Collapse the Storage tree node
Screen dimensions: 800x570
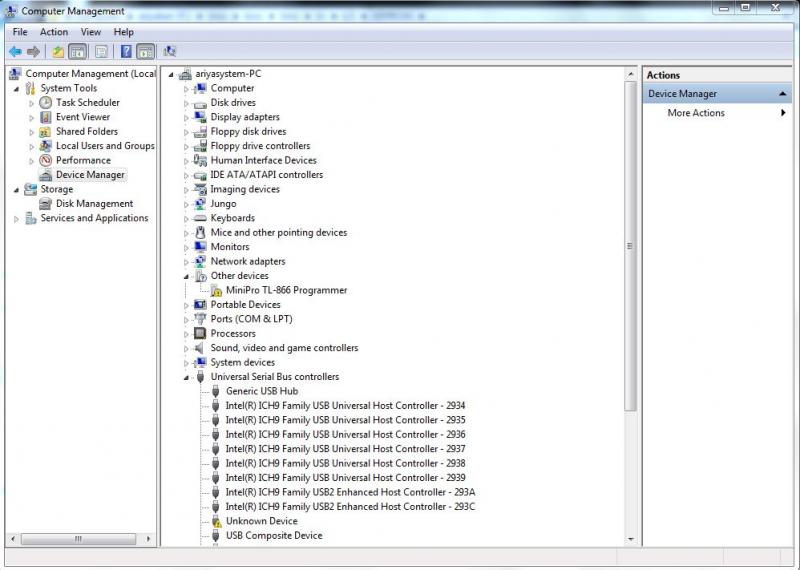pyautogui.click(x=16, y=190)
